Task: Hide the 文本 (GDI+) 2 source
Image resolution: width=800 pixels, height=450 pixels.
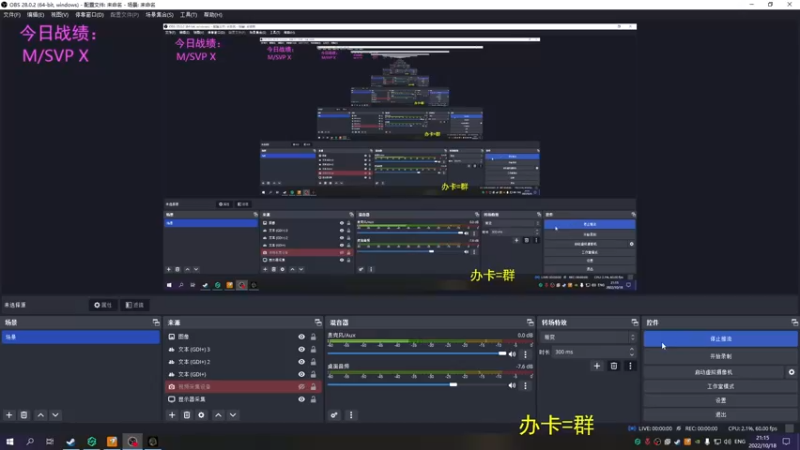Action: coord(302,362)
